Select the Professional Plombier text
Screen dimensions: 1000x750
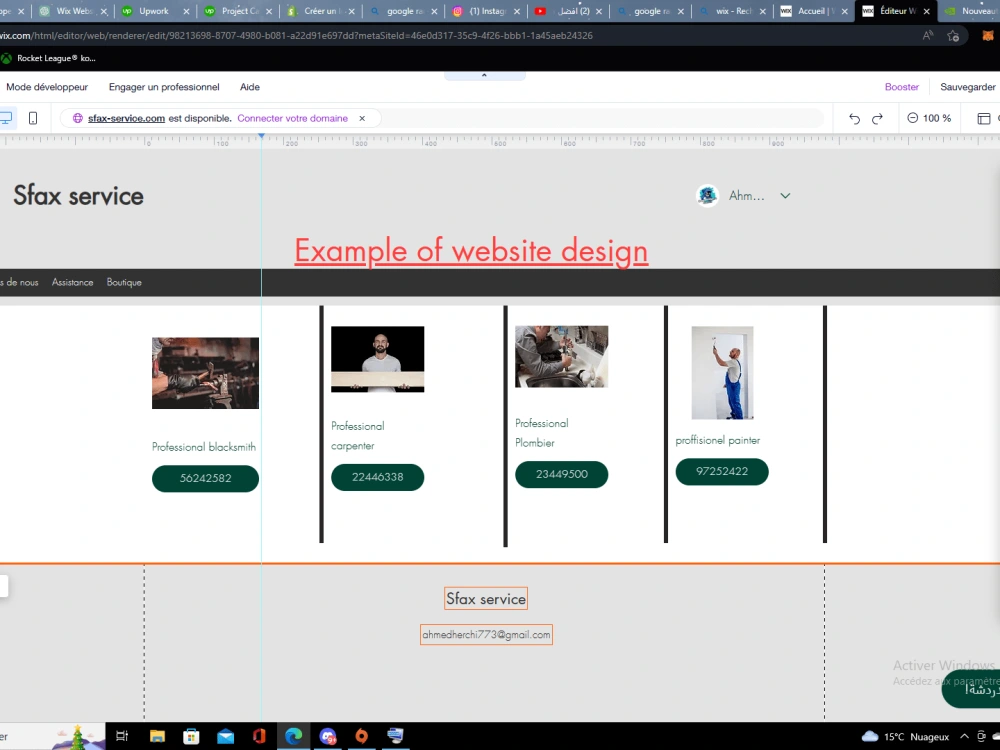(x=541, y=432)
